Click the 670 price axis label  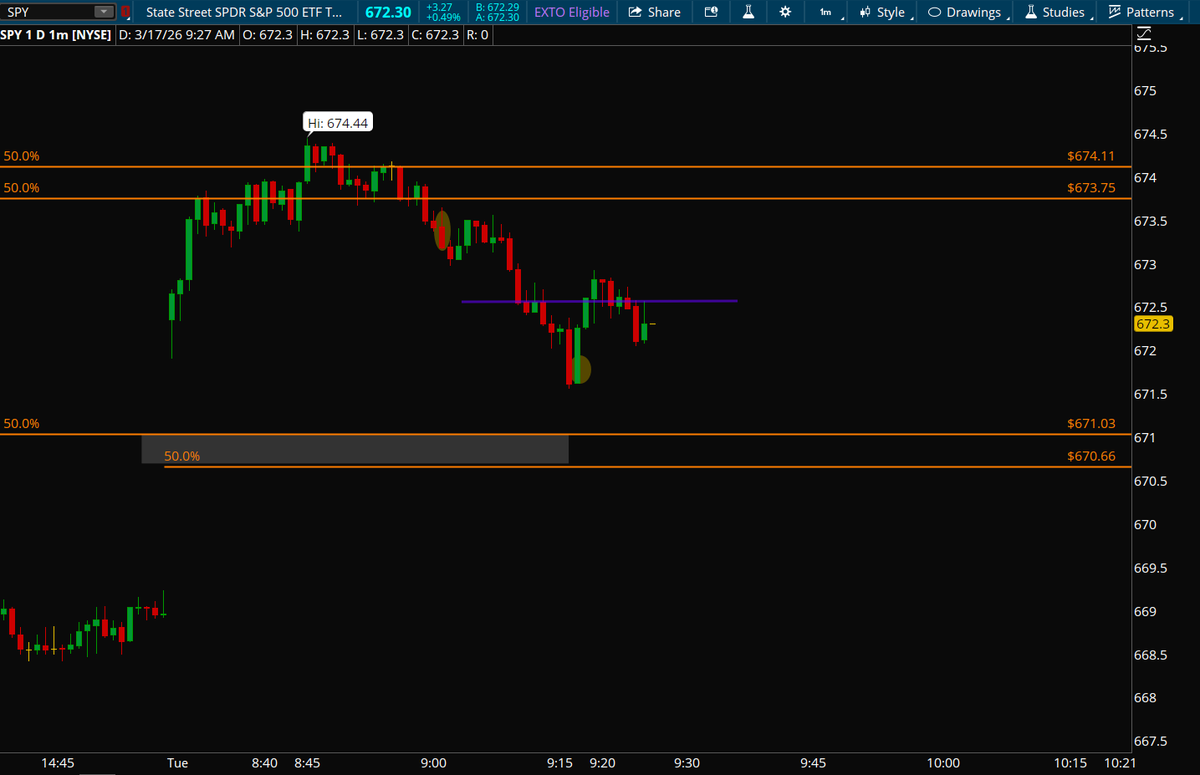pyautogui.click(x=1145, y=524)
